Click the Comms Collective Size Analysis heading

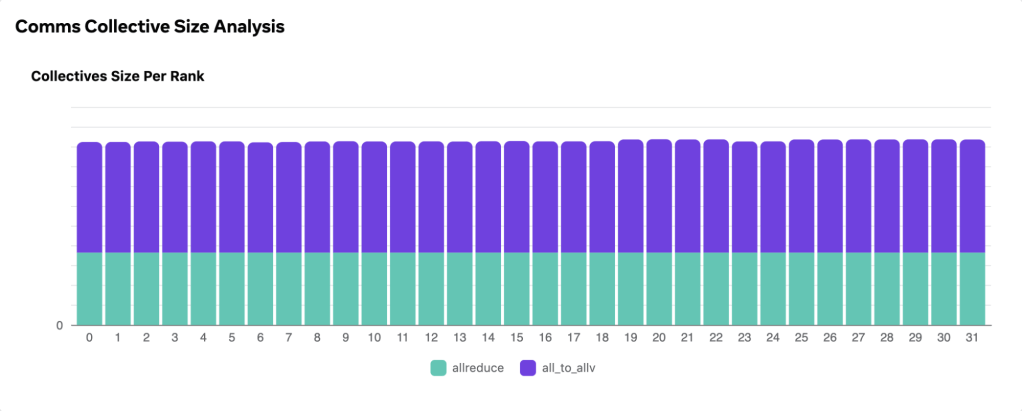click(x=150, y=27)
